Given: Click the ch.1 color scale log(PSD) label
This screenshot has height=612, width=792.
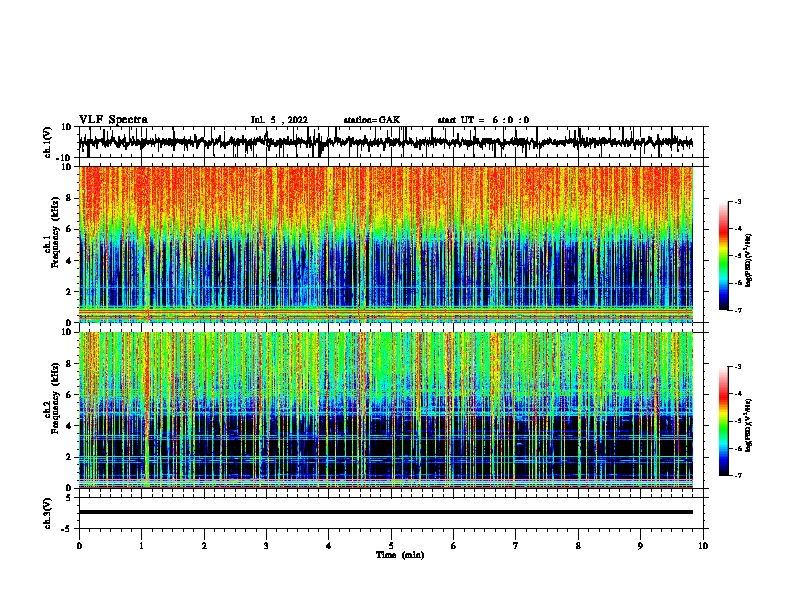Looking at the screenshot, I should pos(749,260).
